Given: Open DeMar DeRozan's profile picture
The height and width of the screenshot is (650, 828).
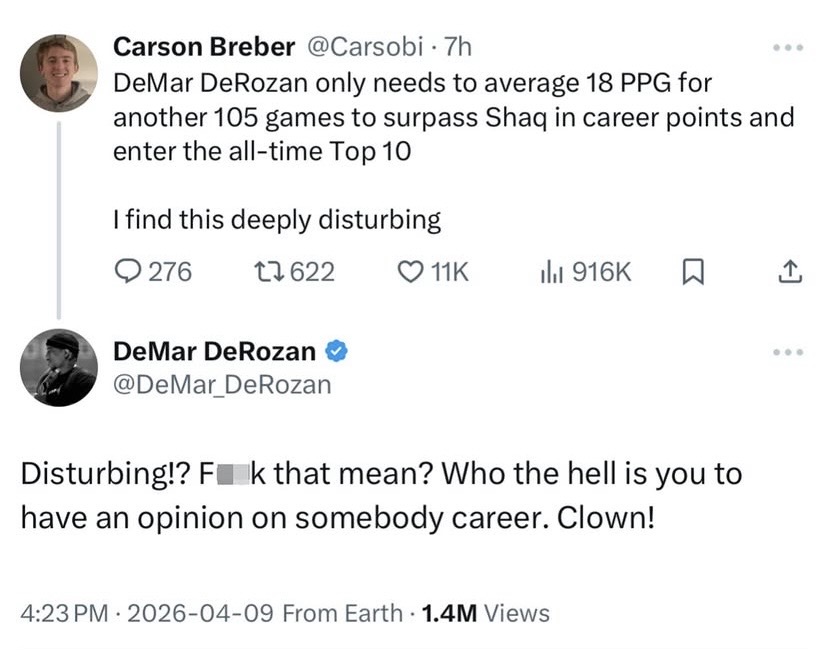Looking at the screenshot, I should click(59, 368).
